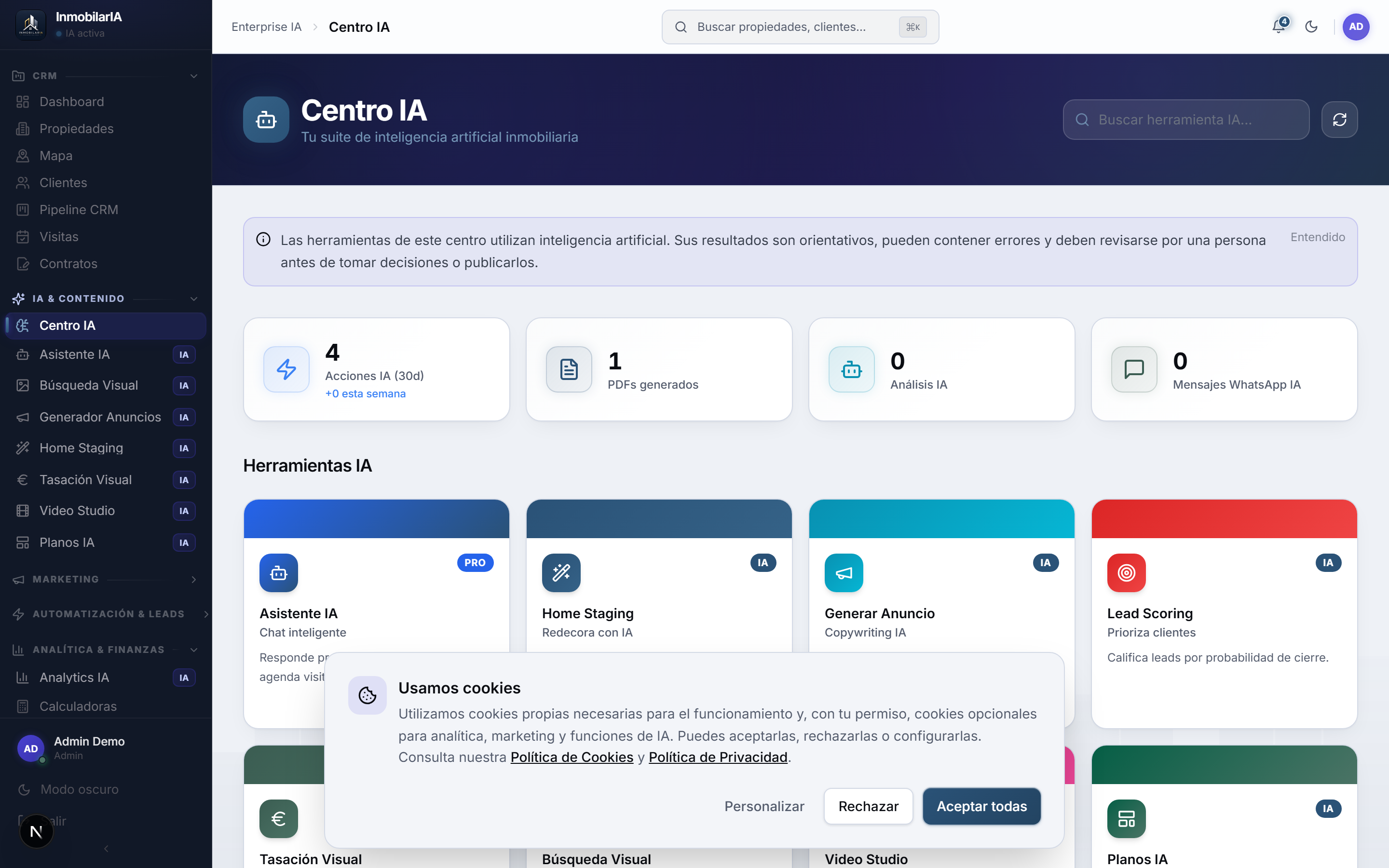The width and height of the screenshot is (1389, 868).
Task: Click Enterprise IA breadcrumb
Action: pyautogui.click(x=266, y=27)
